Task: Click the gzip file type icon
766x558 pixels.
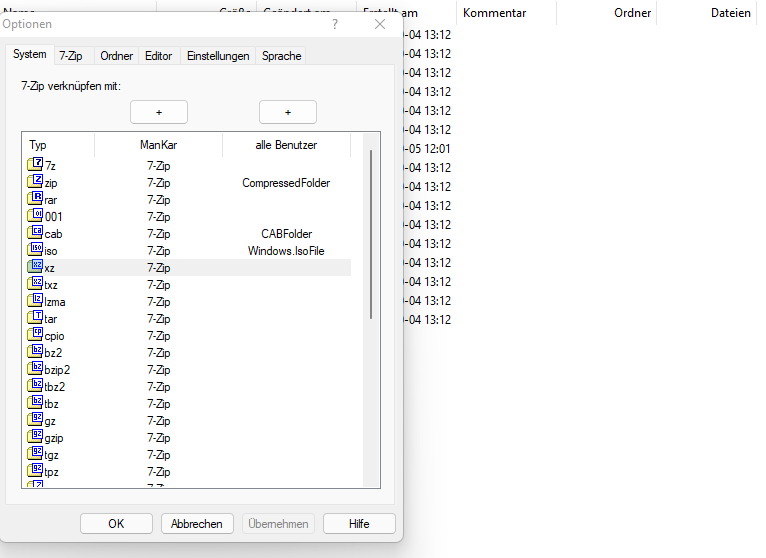Action: 35,437
